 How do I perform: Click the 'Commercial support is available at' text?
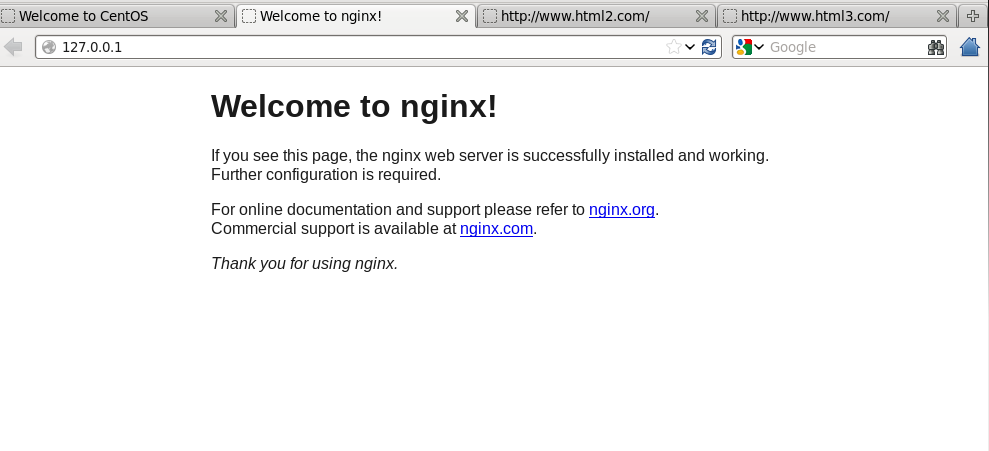pos(334,228)
